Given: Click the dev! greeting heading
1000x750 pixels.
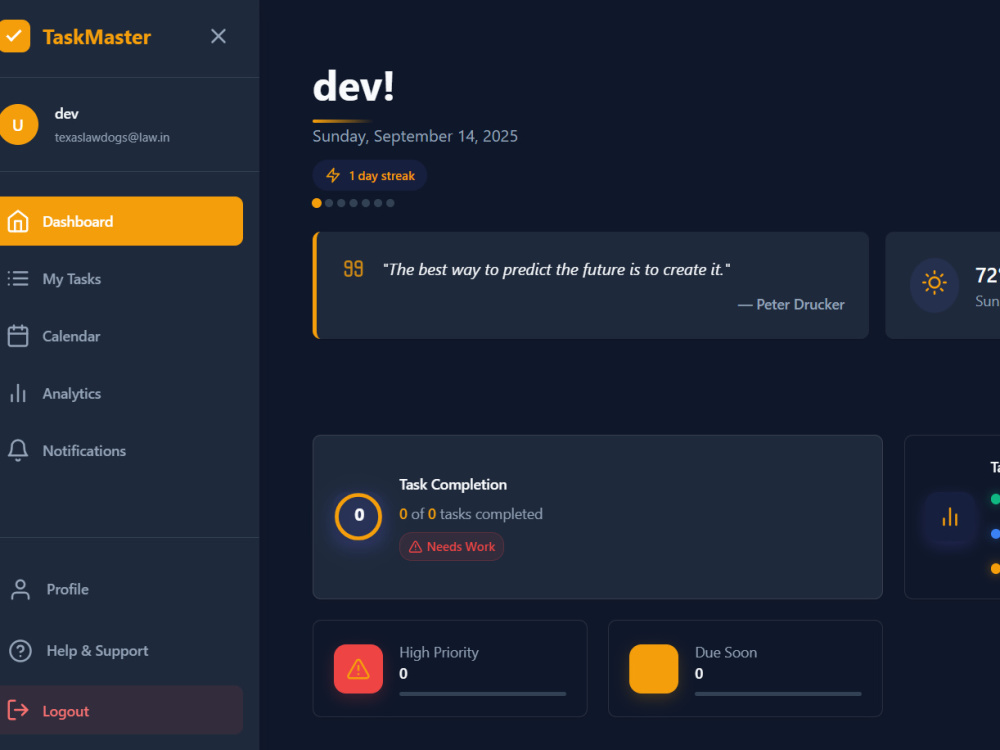Looking at the screenshot, I should click(x=353, y=86).
